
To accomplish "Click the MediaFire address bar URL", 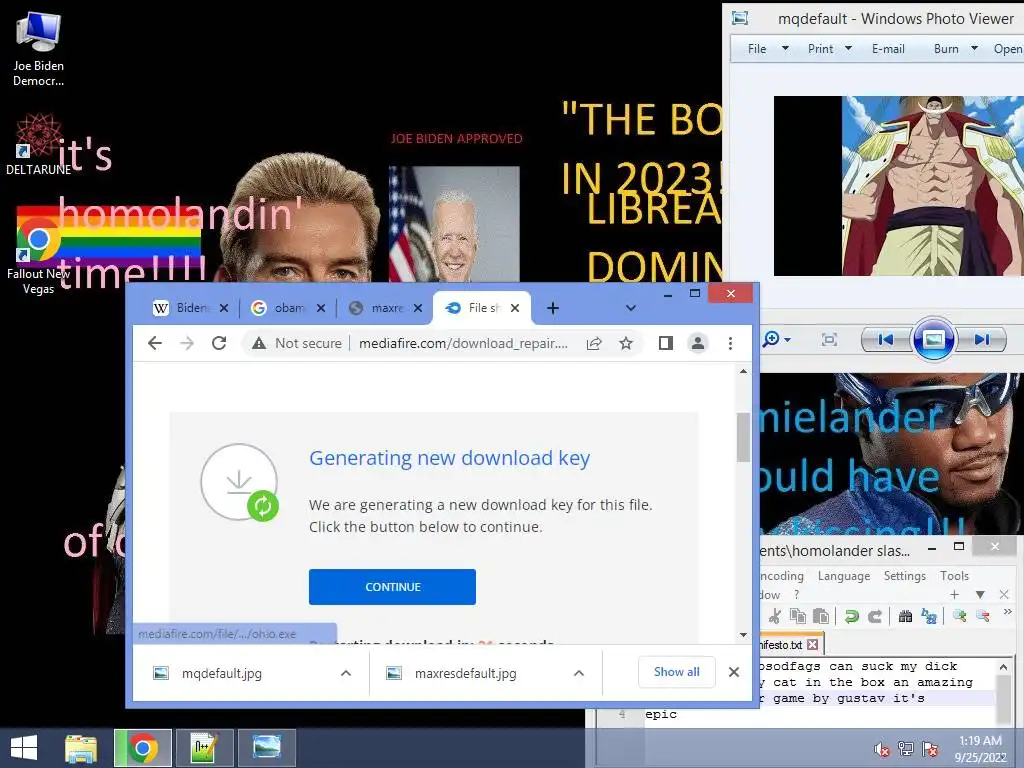I will [x=463, y=344].
